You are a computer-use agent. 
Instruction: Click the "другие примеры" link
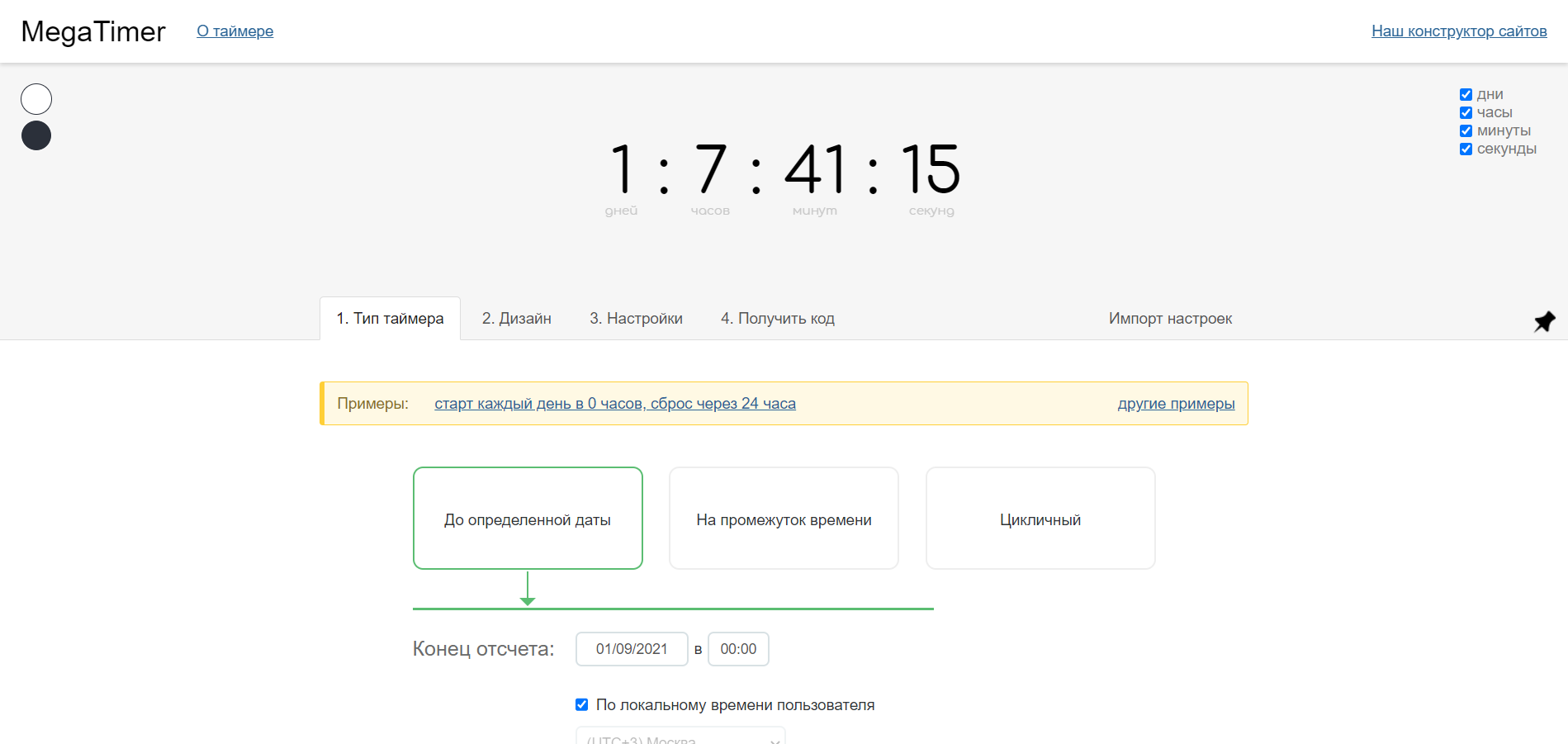(1176, 404)
